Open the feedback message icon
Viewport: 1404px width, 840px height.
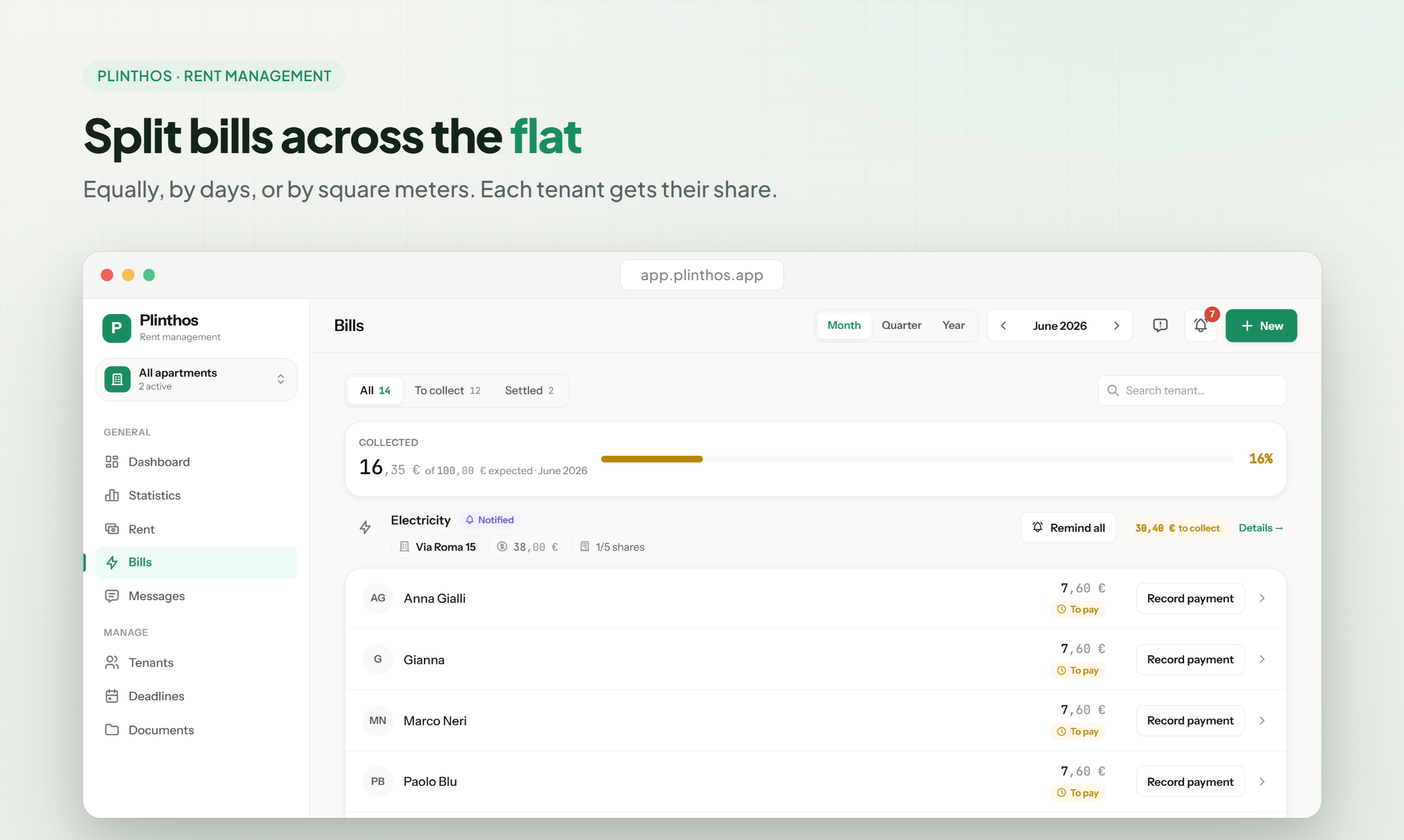click(1160, 326)
